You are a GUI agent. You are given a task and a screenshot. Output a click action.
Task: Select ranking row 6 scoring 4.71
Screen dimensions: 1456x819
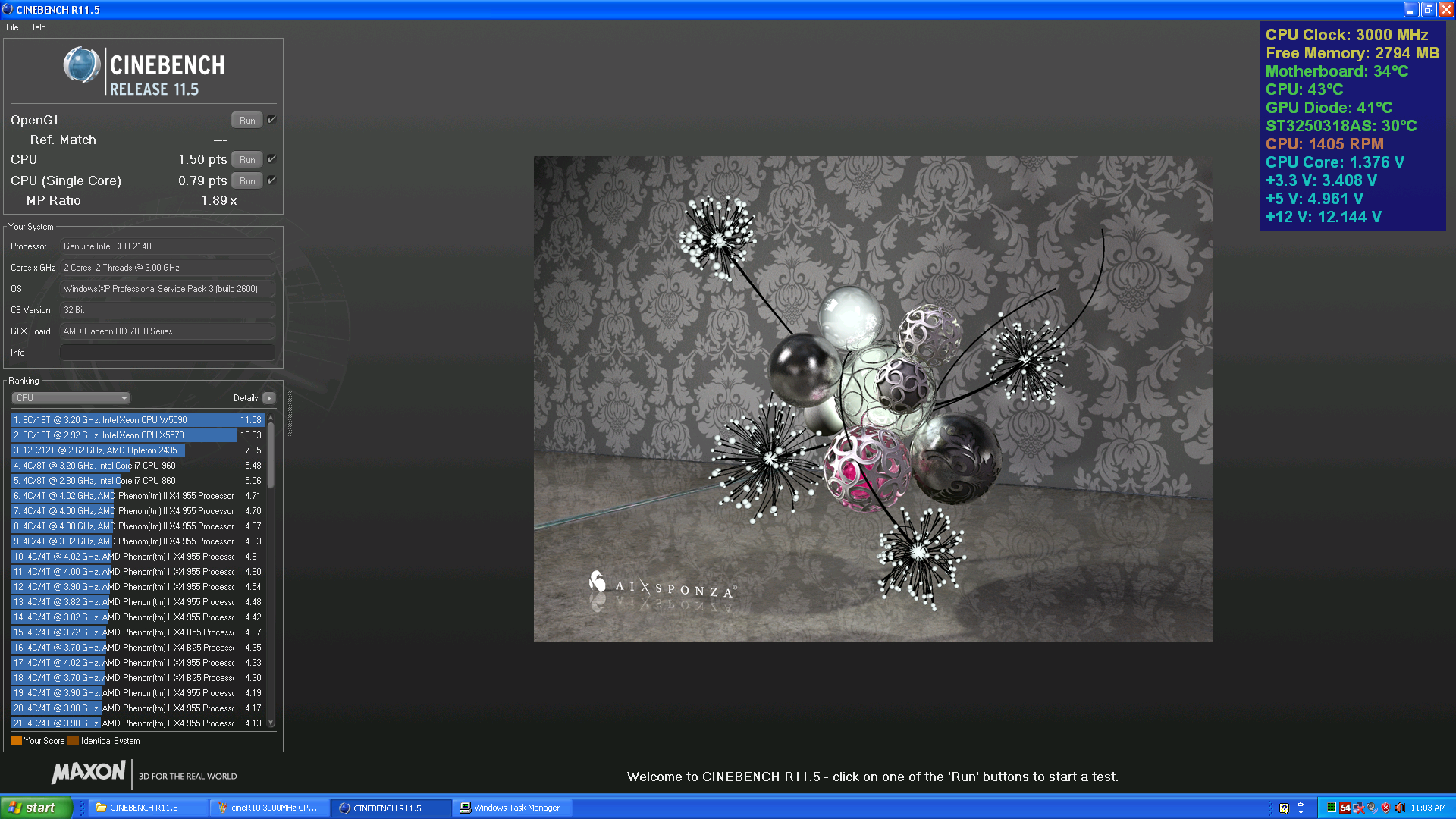[137, 496]
